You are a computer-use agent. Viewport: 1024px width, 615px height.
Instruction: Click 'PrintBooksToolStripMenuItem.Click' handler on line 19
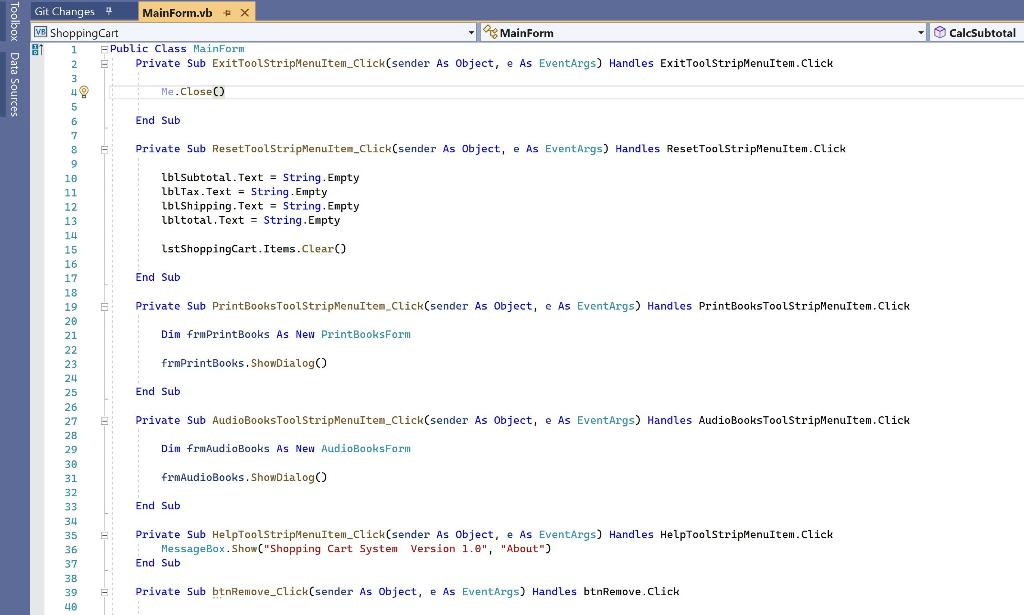coord(805,306)
